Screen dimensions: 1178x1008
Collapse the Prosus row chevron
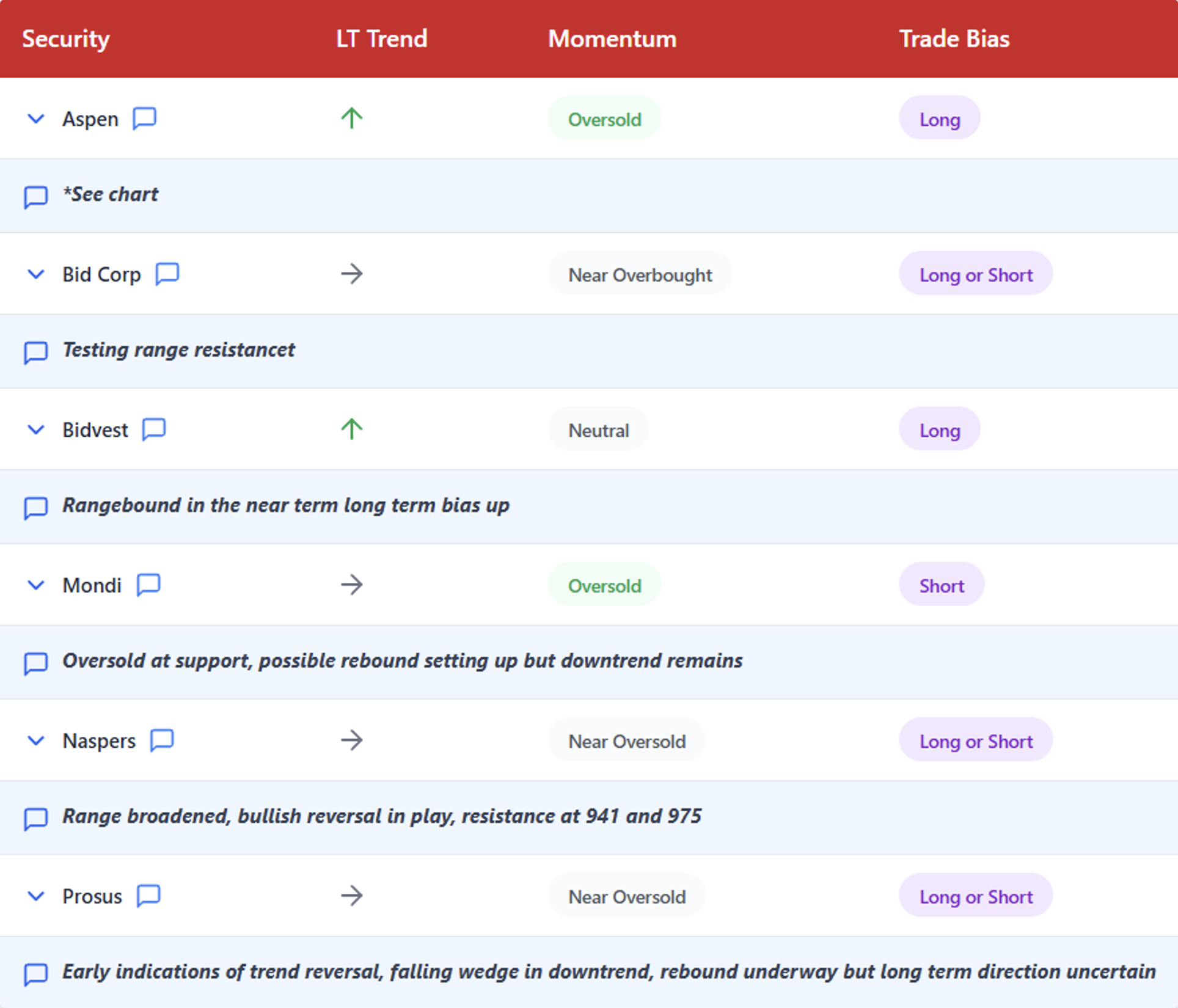tap(36, 896)
